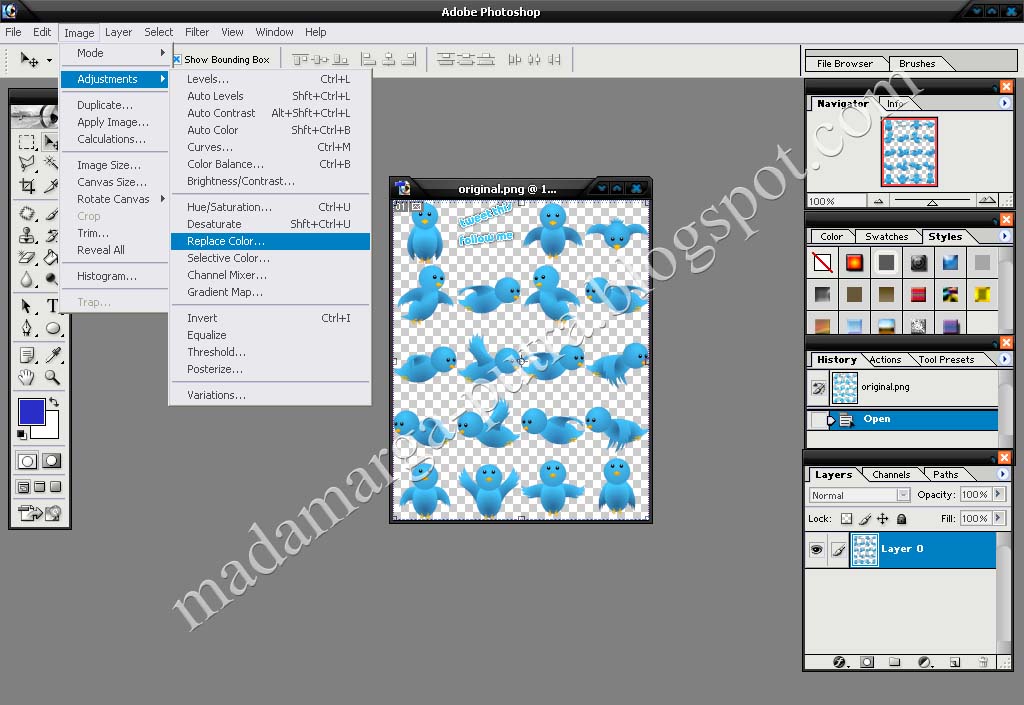The height and width of the screenshot is (705, 1024).
Task: Swap foreground and background colors
Action: [54, 401]
